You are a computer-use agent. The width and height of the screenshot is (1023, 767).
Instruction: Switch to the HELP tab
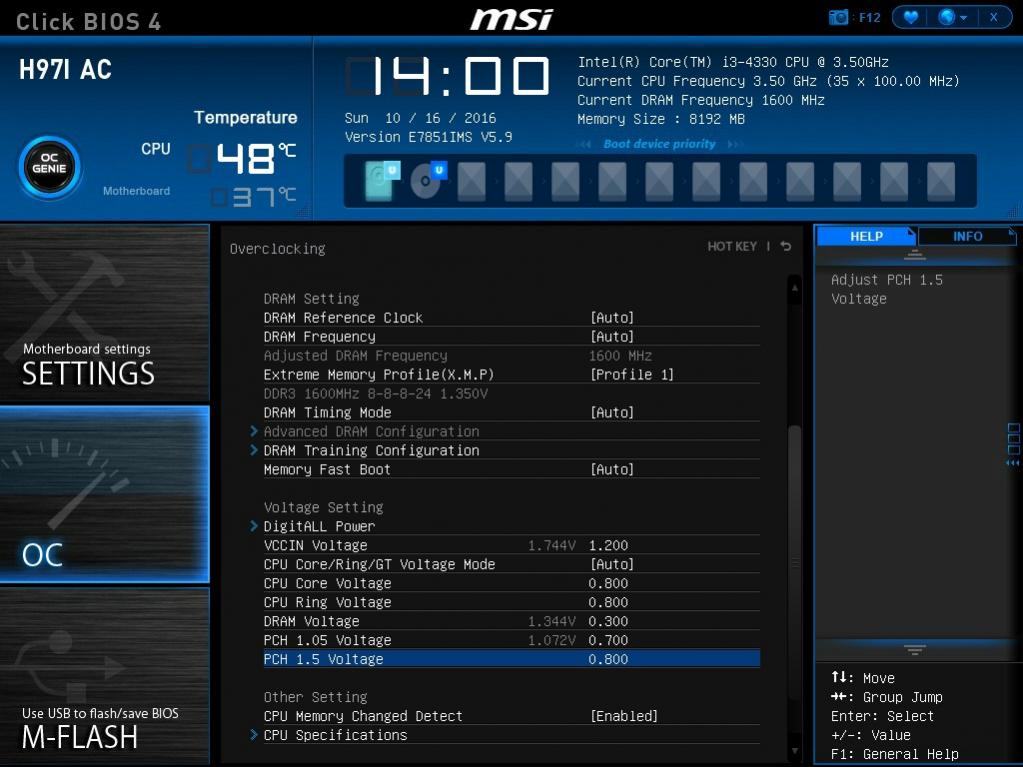pyautogui.click(x=866, y=236)
